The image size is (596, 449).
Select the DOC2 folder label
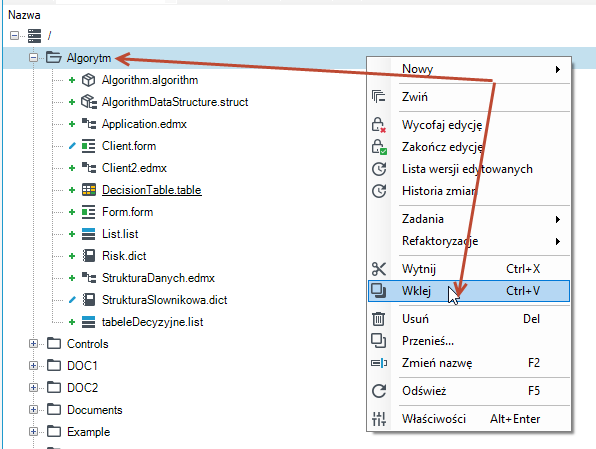[x=82, y=388]
